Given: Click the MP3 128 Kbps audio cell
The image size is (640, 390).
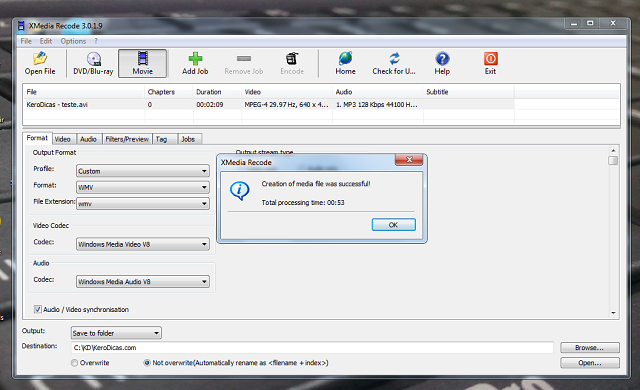Looking at the screenshot, I should click(377, 104).
